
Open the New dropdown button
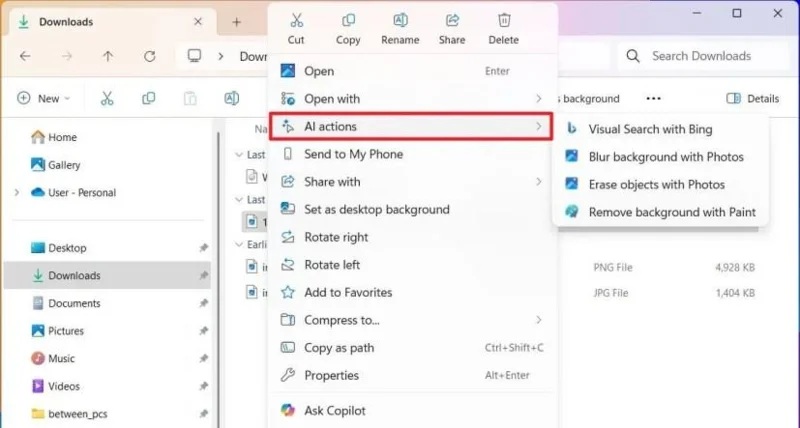pyautogui.click(x=43, y=98)
